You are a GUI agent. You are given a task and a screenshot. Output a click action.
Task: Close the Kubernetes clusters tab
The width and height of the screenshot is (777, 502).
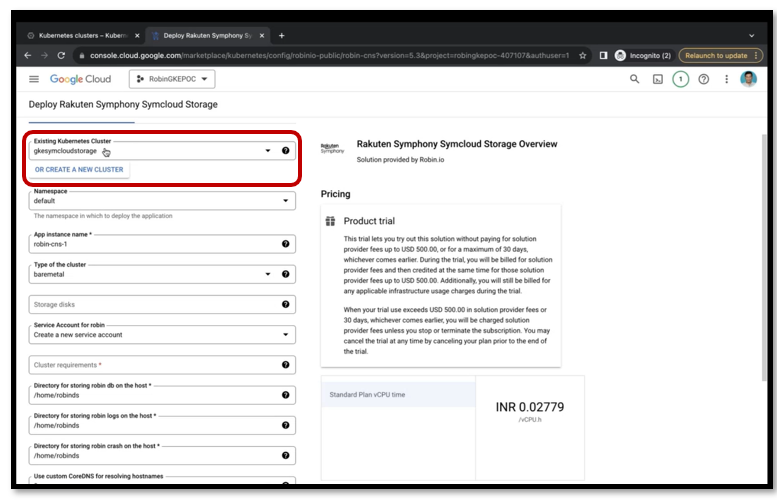pos(137,36)
